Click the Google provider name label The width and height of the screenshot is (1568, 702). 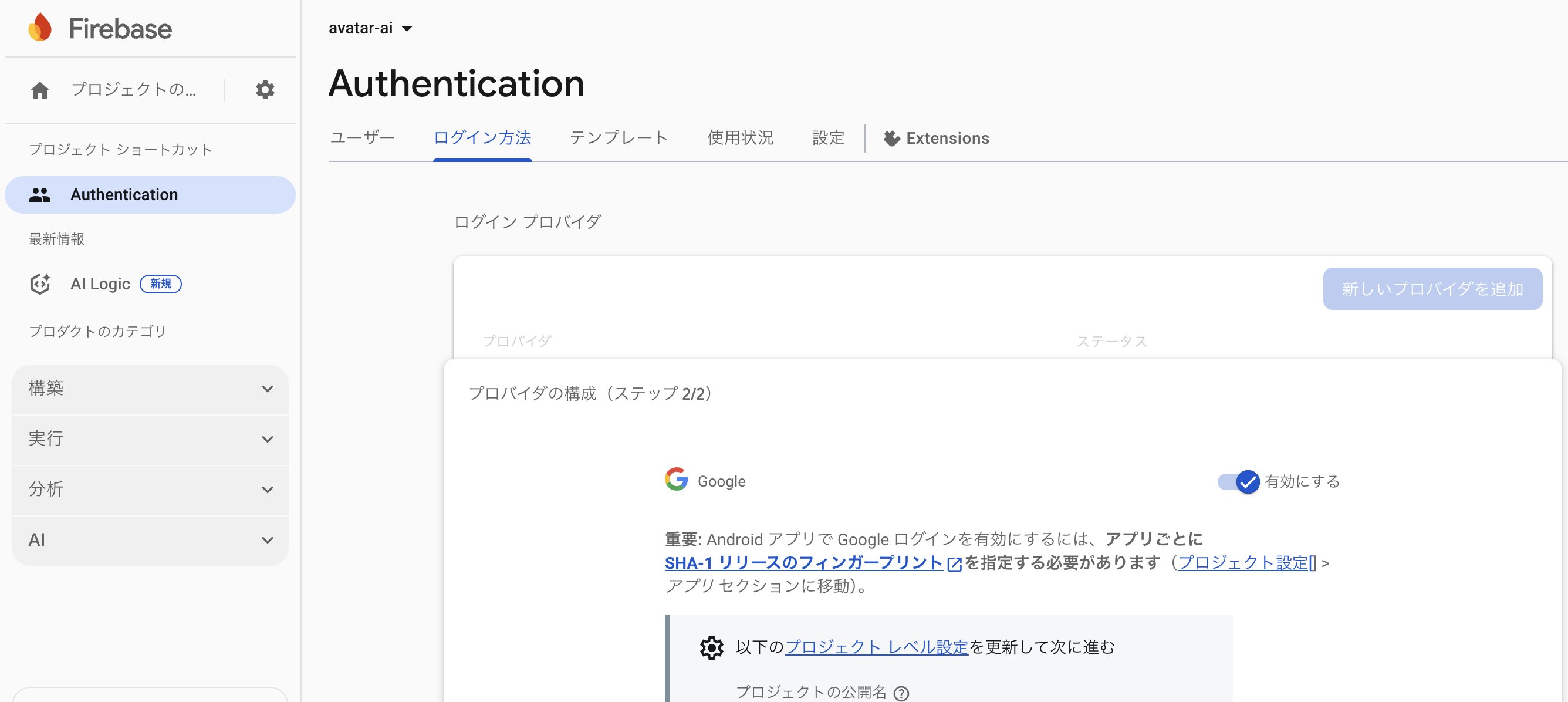pos(721,481)
